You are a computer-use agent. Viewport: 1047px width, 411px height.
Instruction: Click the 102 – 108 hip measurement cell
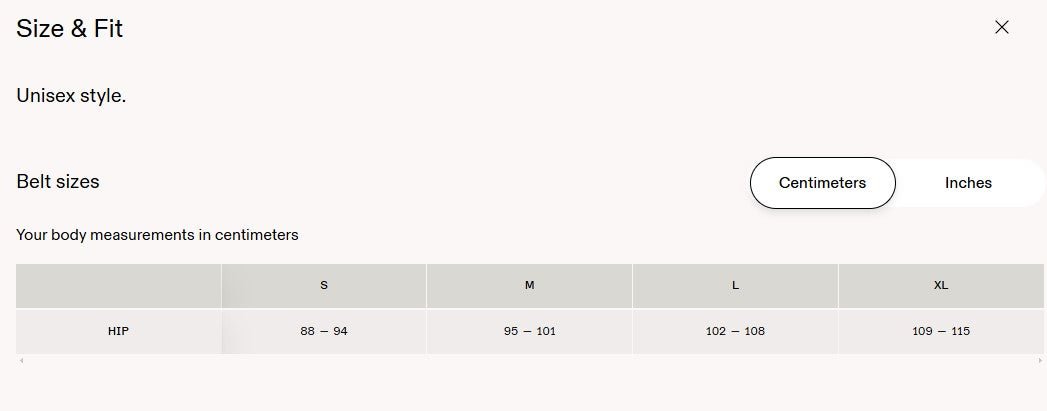click(x=735, y=332)
